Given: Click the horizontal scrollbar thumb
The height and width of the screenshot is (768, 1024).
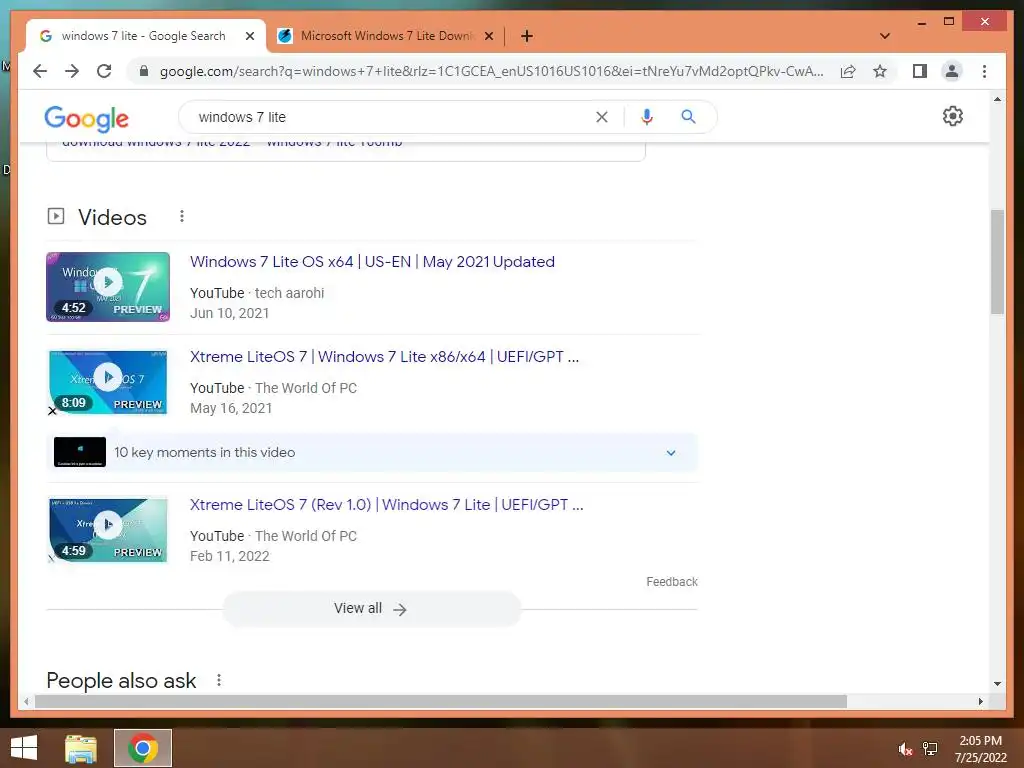Looking at the screenshot, I should (x=441, y=701).
